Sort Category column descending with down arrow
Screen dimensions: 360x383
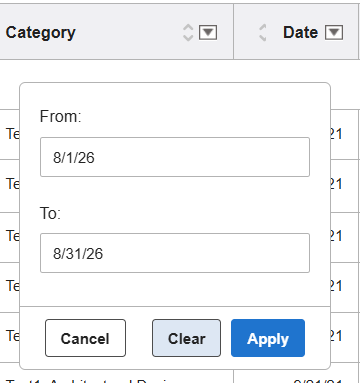(188, 37)
